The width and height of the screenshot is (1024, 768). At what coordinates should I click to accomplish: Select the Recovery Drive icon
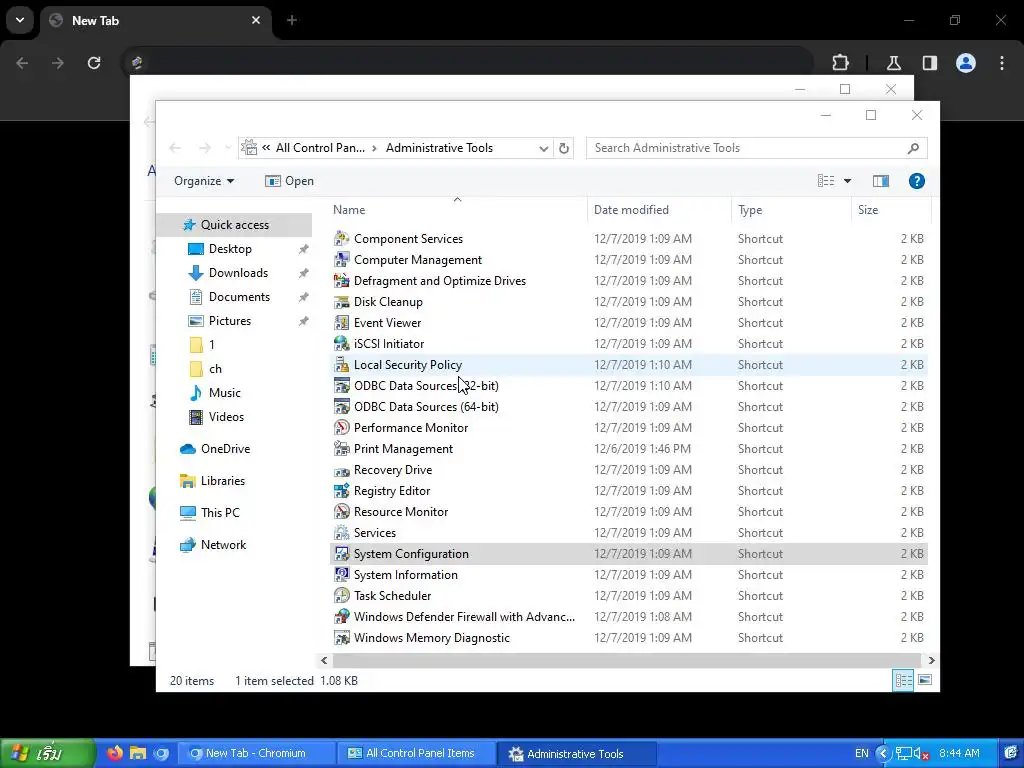[342, 470]
